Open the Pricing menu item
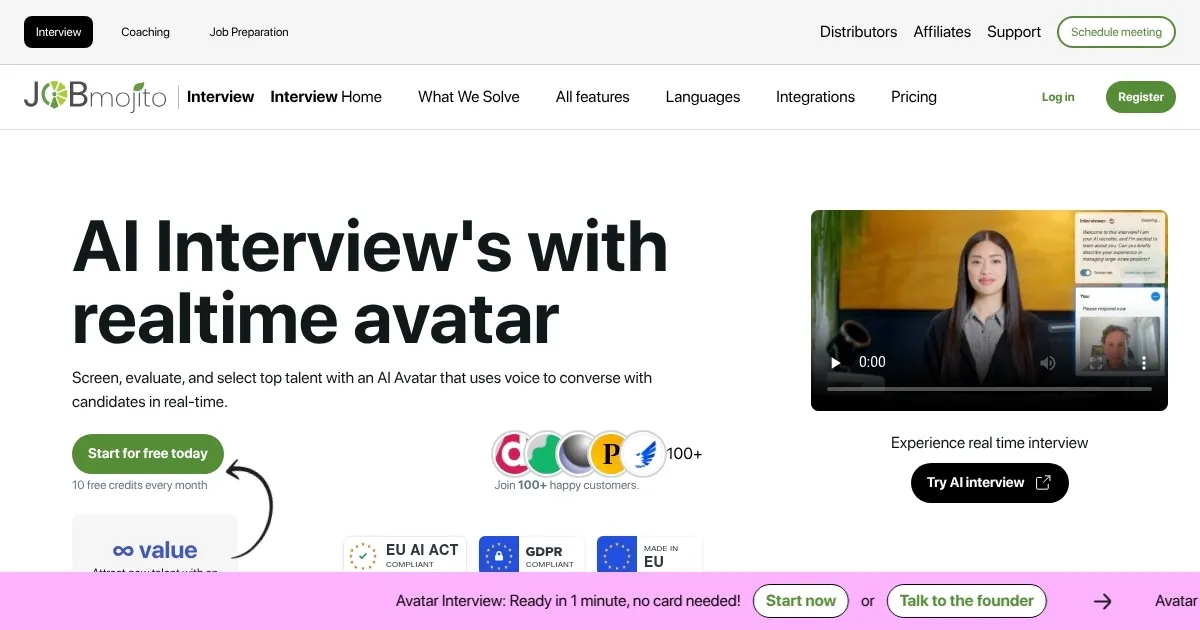 [x=913, y=97]
